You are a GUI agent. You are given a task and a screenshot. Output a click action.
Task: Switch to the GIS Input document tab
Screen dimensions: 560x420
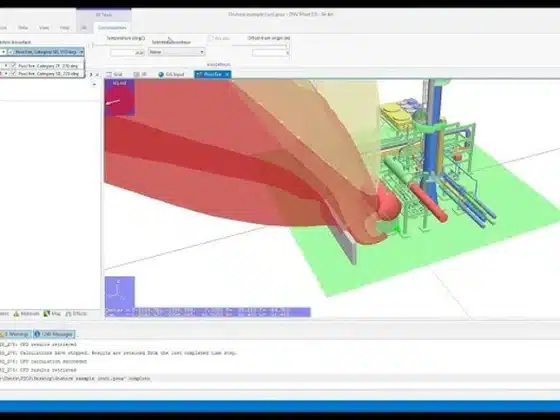[x=171, y=74]
